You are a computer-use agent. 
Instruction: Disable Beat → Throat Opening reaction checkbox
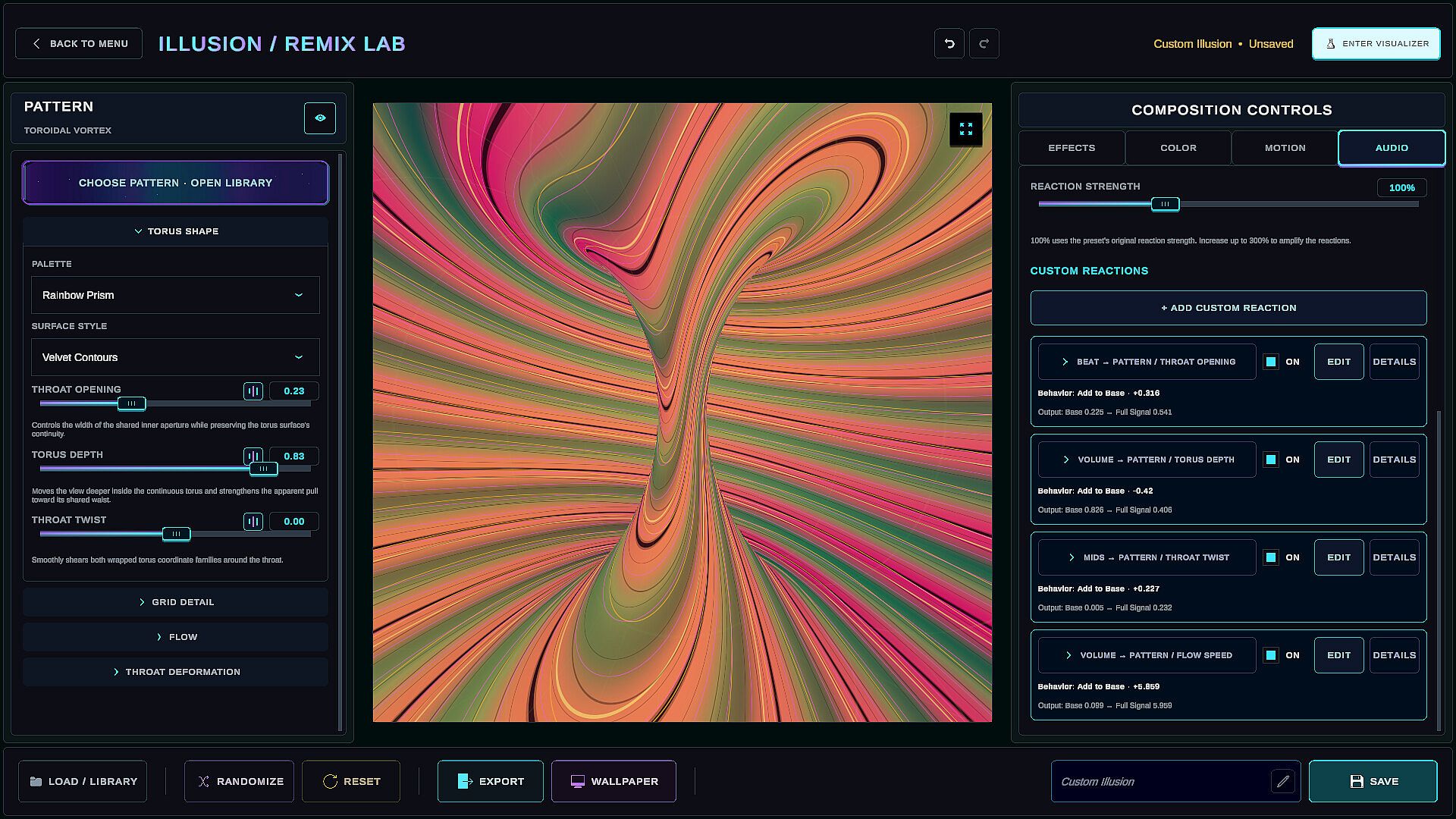1271,362
